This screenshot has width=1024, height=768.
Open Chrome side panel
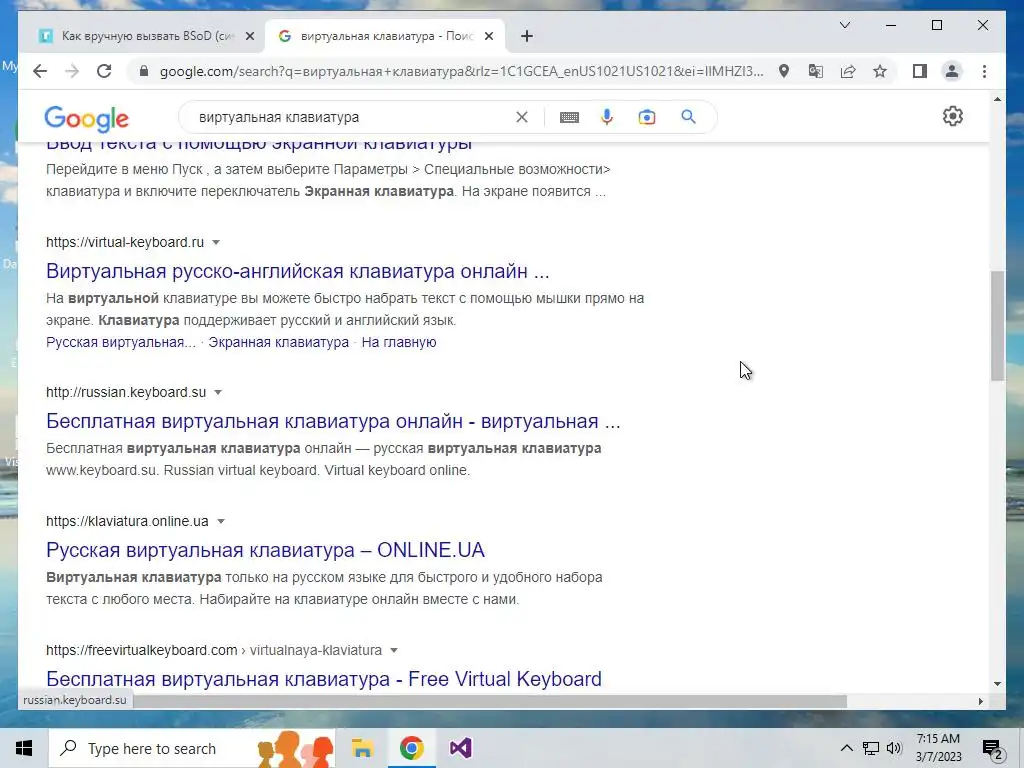[920, 71]
